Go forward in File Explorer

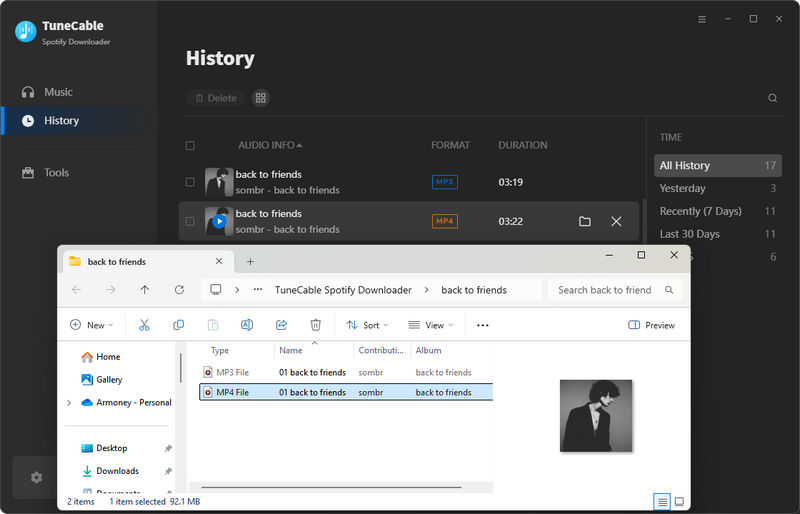[110, 290]
